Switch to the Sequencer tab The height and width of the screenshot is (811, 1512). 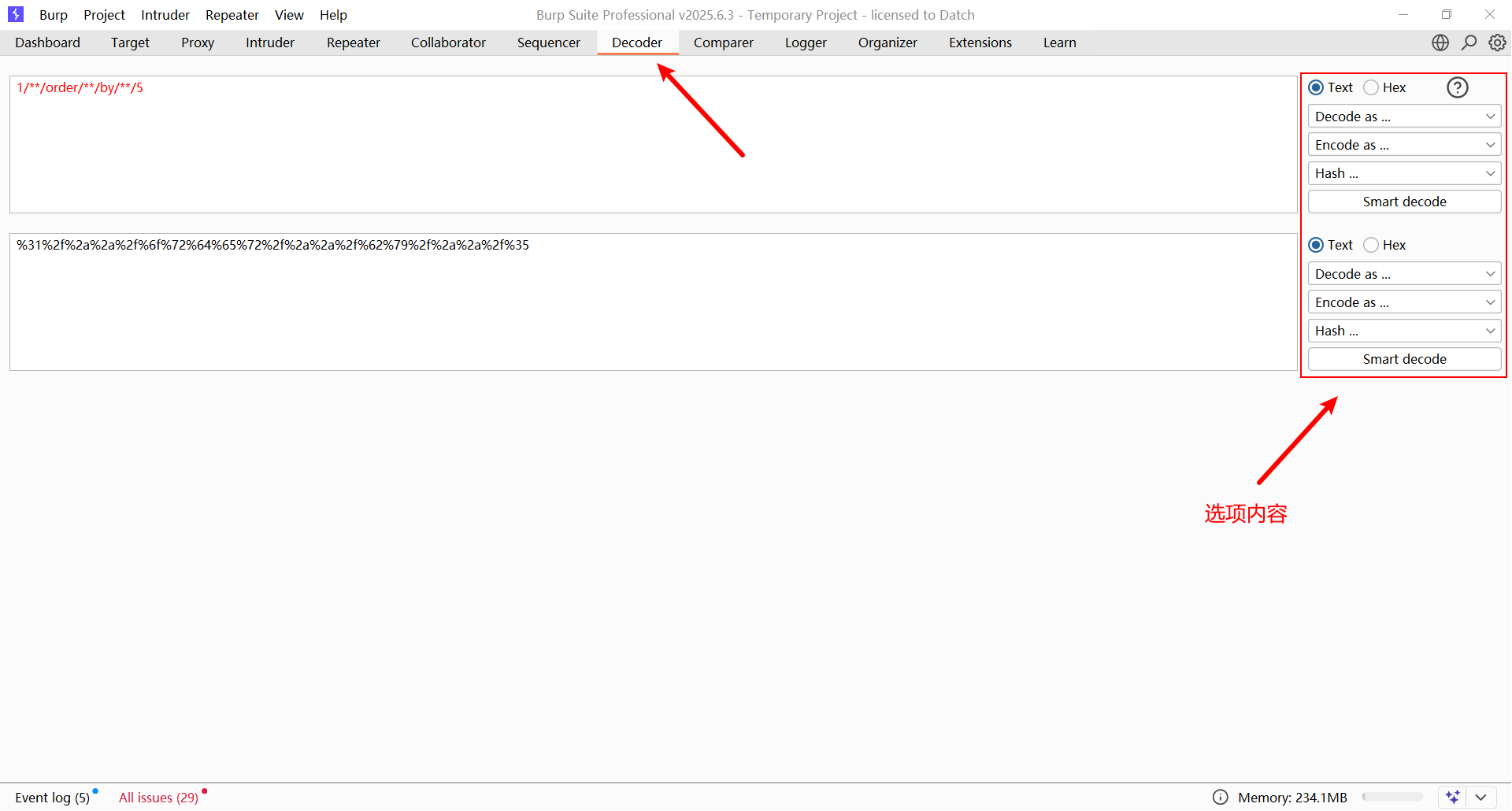click(x=549, y=43)
